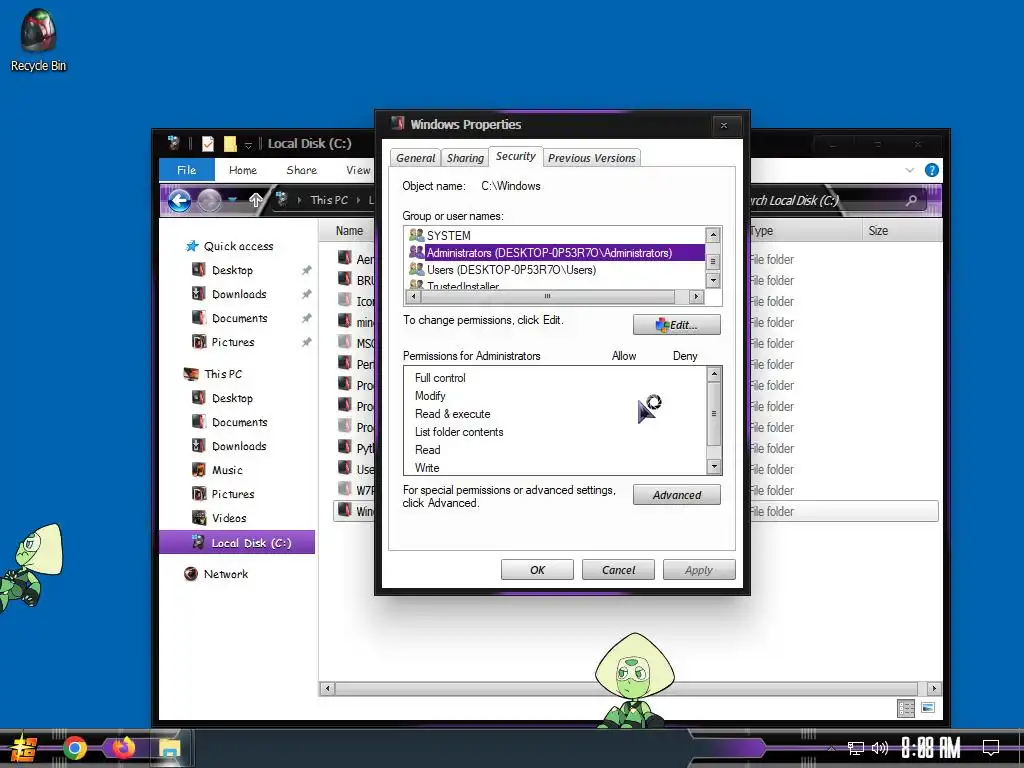The height and width of the screenshot is (768, 1024).
Task: Switch to details view icon
Action: pos(906,708)
